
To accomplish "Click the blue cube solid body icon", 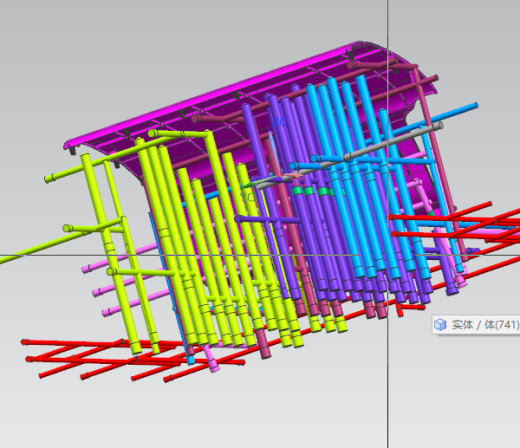I will pos(440,324).
